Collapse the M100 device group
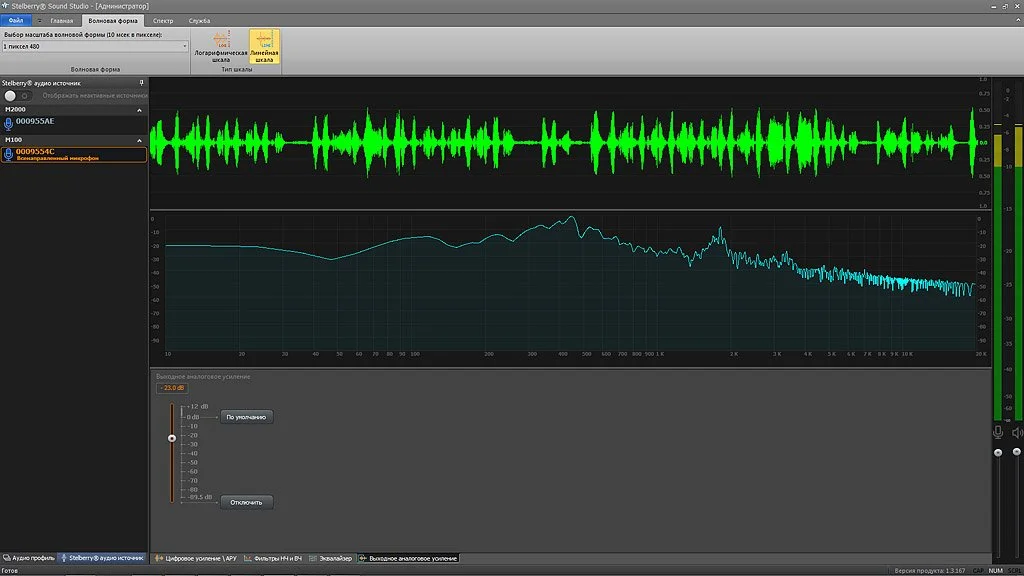 [139, 140]
